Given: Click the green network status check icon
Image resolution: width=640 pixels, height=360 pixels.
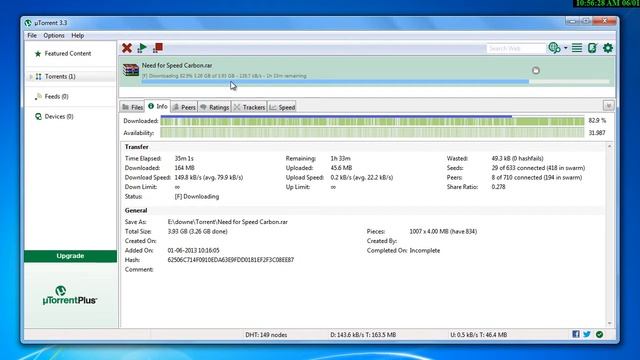Looking at the screenshot, I should 599,334.
